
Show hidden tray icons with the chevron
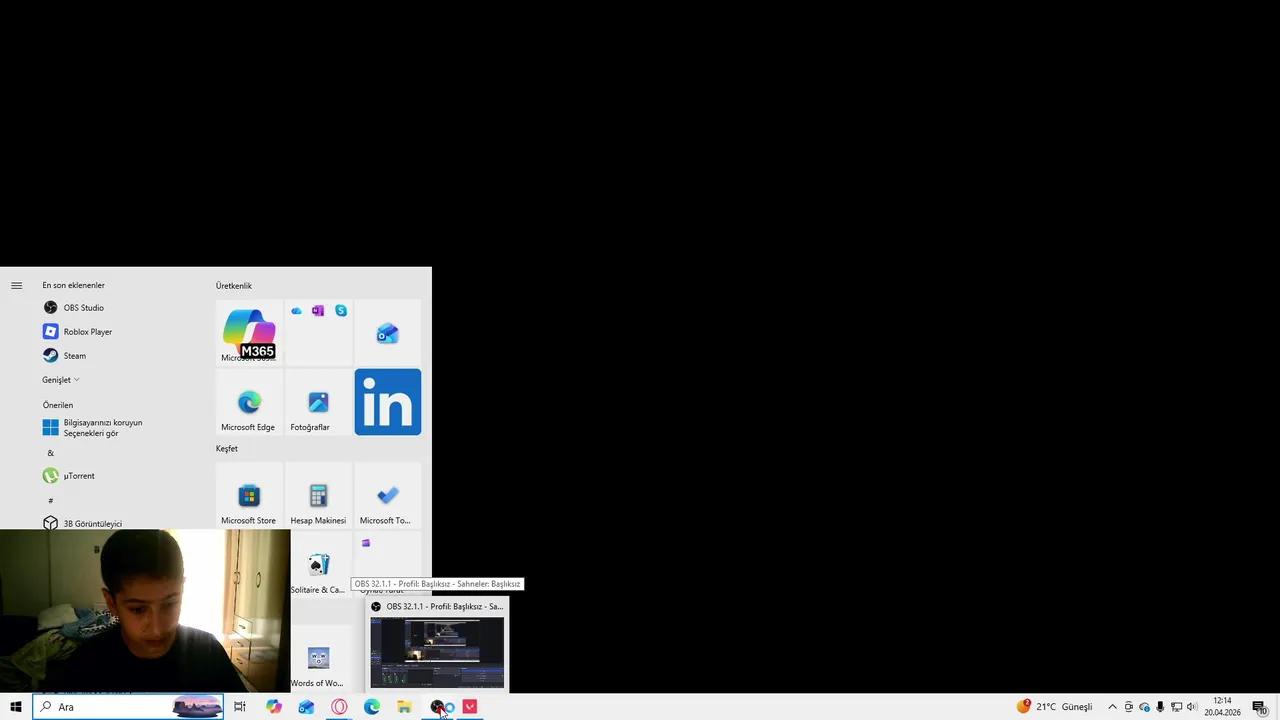coord(1112,707)
